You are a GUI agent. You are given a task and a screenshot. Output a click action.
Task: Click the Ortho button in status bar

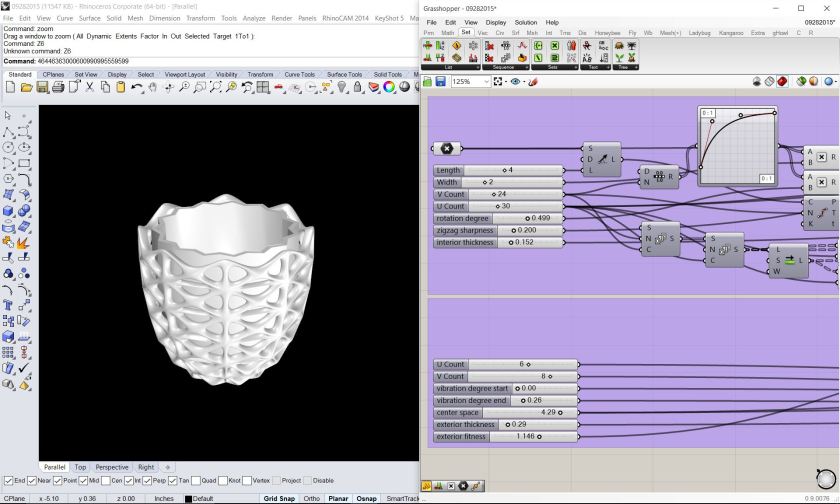[x=312, y=498]
